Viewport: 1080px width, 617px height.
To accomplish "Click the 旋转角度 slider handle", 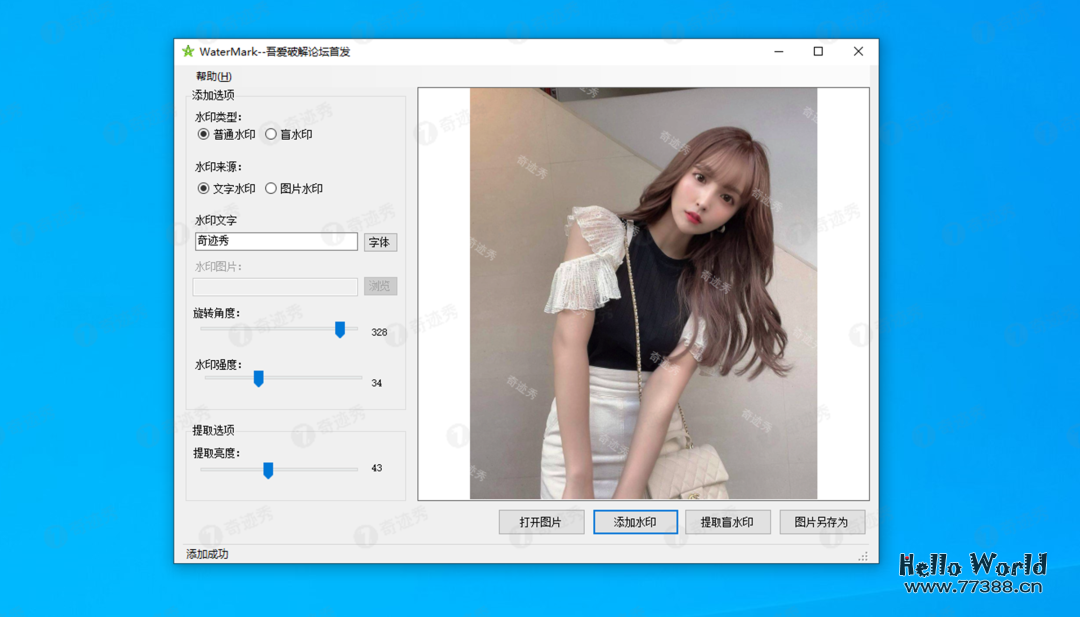I will pyautogui.click(x=340, y=330).
